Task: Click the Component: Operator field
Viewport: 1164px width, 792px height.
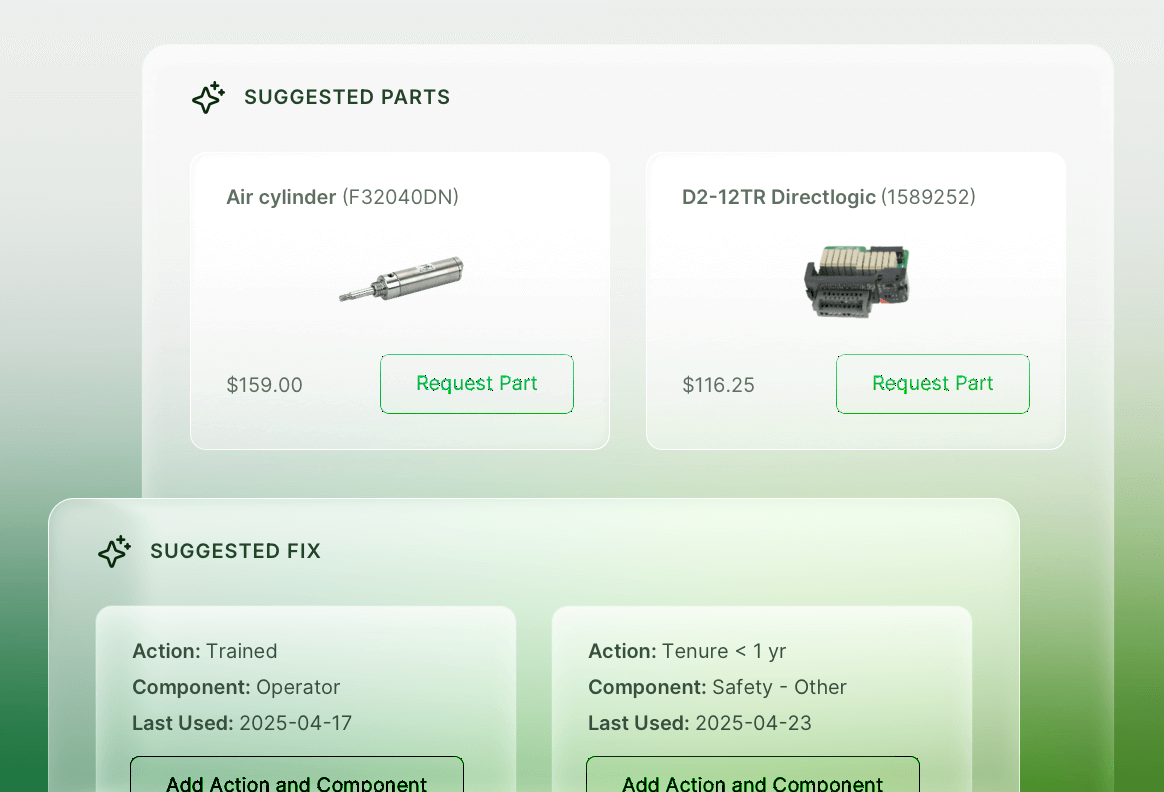Action: click(236, 687)
